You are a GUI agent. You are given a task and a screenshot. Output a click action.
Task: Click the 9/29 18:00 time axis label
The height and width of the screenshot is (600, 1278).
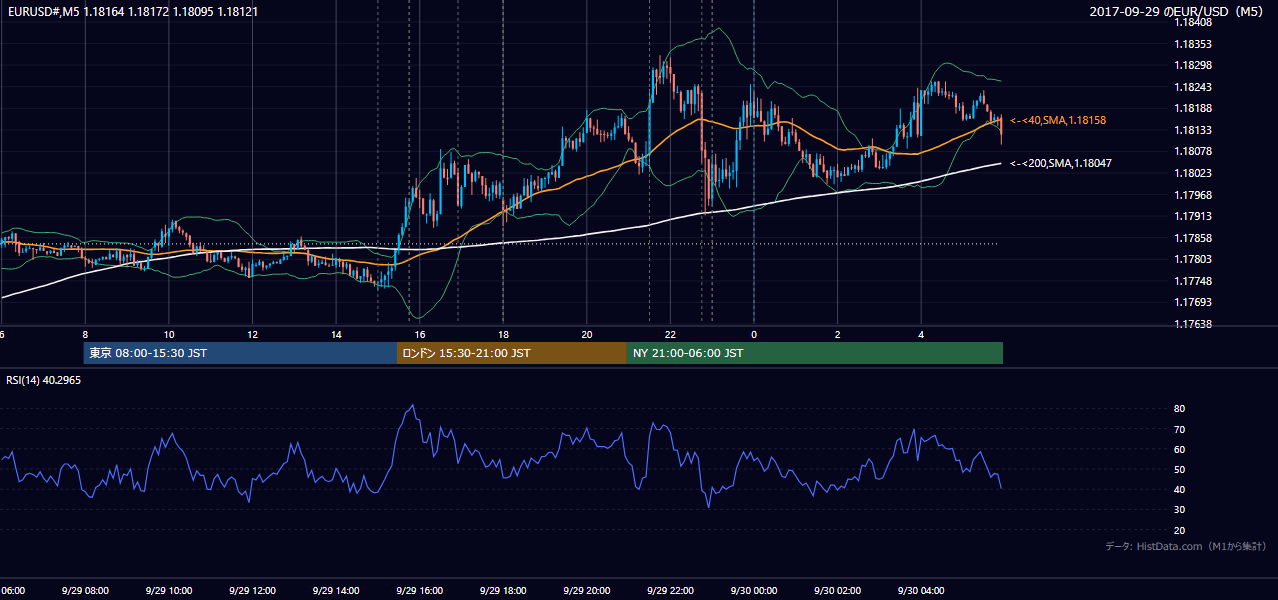[502, 590]
